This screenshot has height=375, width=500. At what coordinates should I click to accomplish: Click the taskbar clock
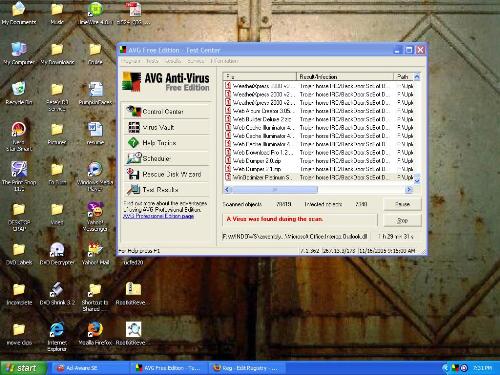tap(483, 368)
